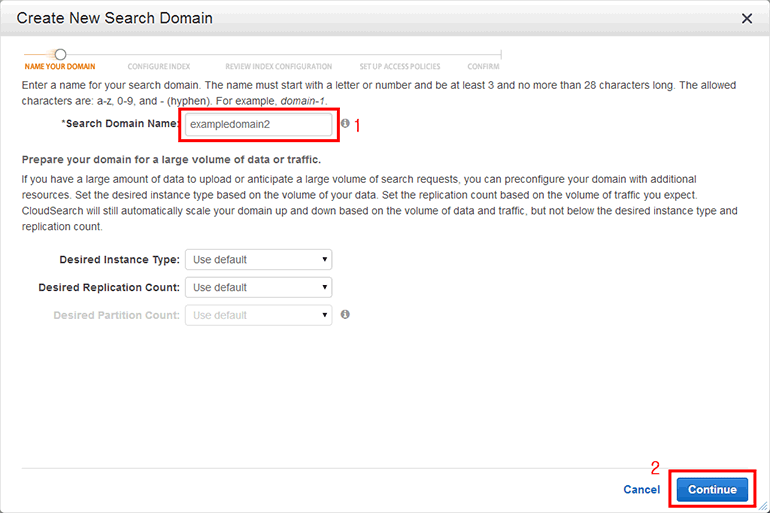Click the Cancel link
The height and width of the screenshot is (513, 770).
[x=641, y=490]
